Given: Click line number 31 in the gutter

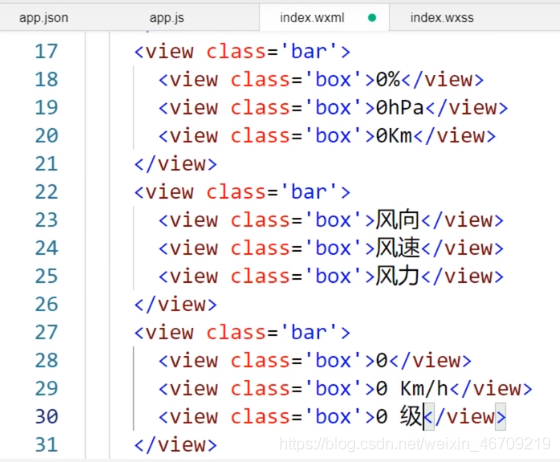Looking at the screenshot, I should [46, 445].
